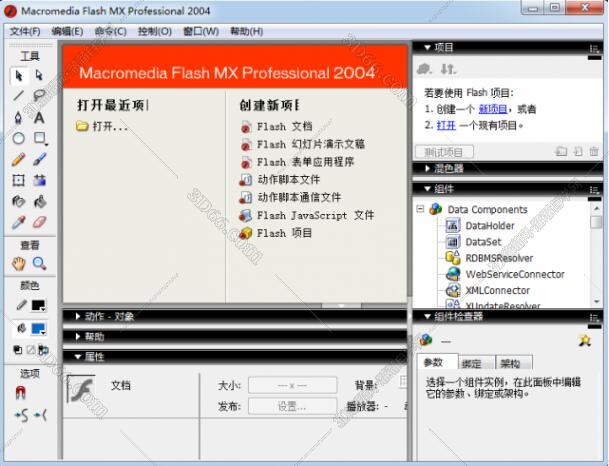Select the Line tool
This screenshot has height=466, width=609.
pos(19,96)
